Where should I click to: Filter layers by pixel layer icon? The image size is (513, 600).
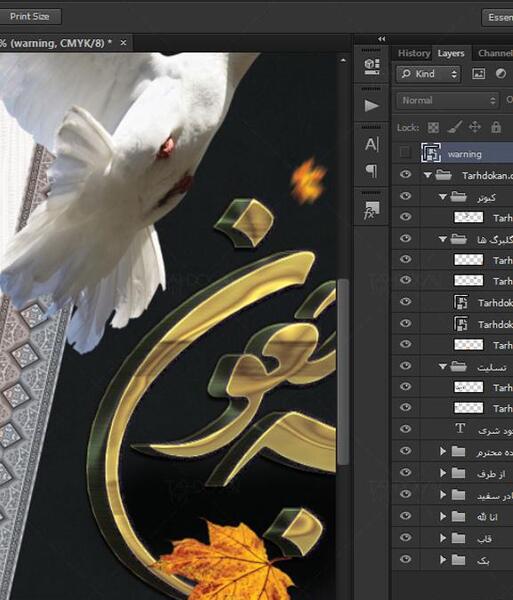point(479,73)
